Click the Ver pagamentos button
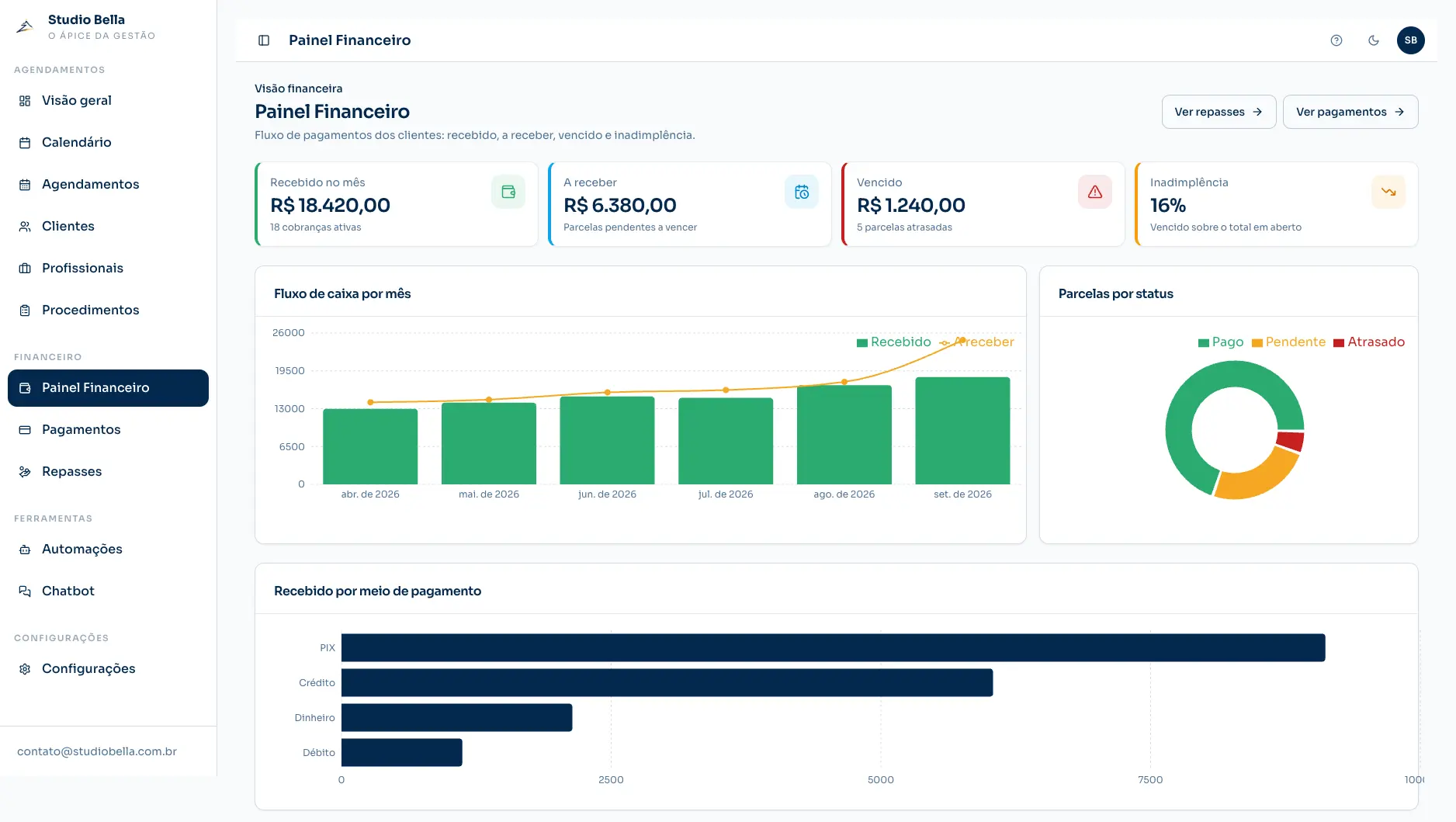The height and width of the screenshot is (822, 1456). pyautogui.click(x=1350, y=112)
